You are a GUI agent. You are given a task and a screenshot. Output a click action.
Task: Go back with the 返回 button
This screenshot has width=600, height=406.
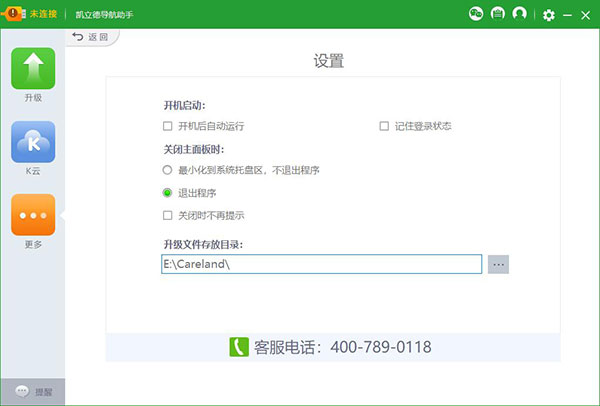[x=91, y=37]
